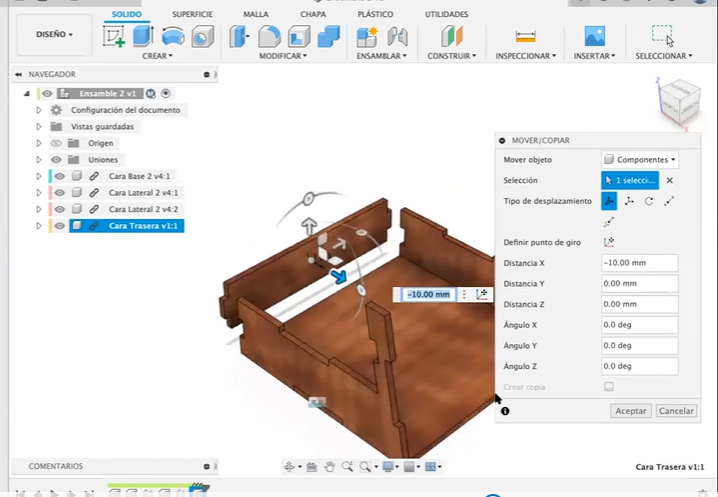
Task: Select the Shell tool icon
Action: click(x=299, y=37)
